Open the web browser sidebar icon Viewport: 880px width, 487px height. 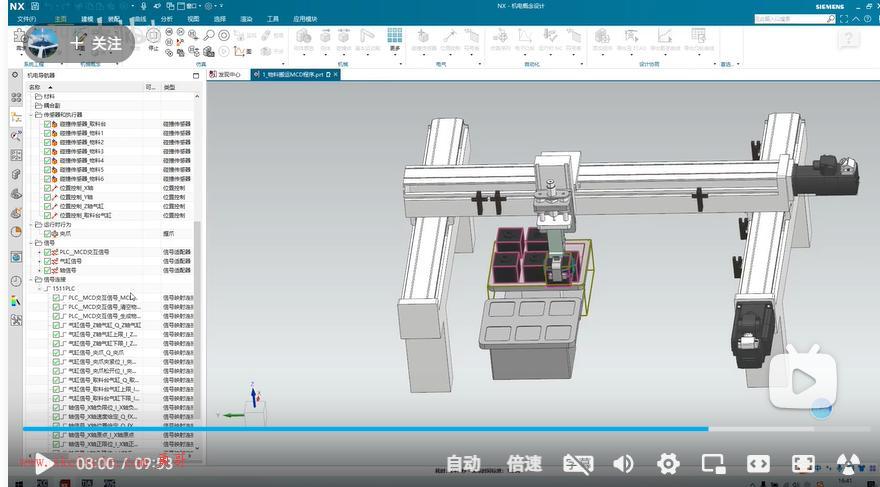click(x=16, y=257)
